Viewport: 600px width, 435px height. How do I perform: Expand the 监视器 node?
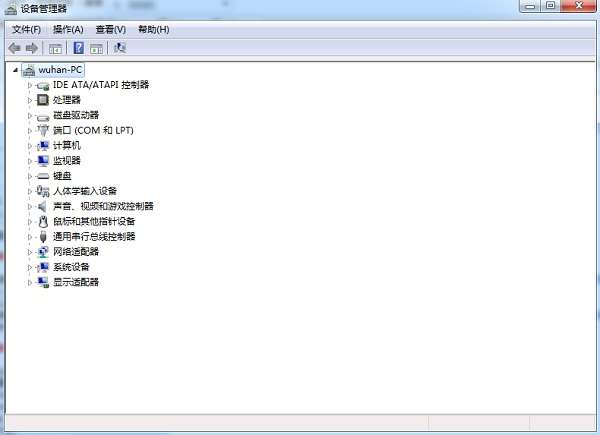pos(29,161)
